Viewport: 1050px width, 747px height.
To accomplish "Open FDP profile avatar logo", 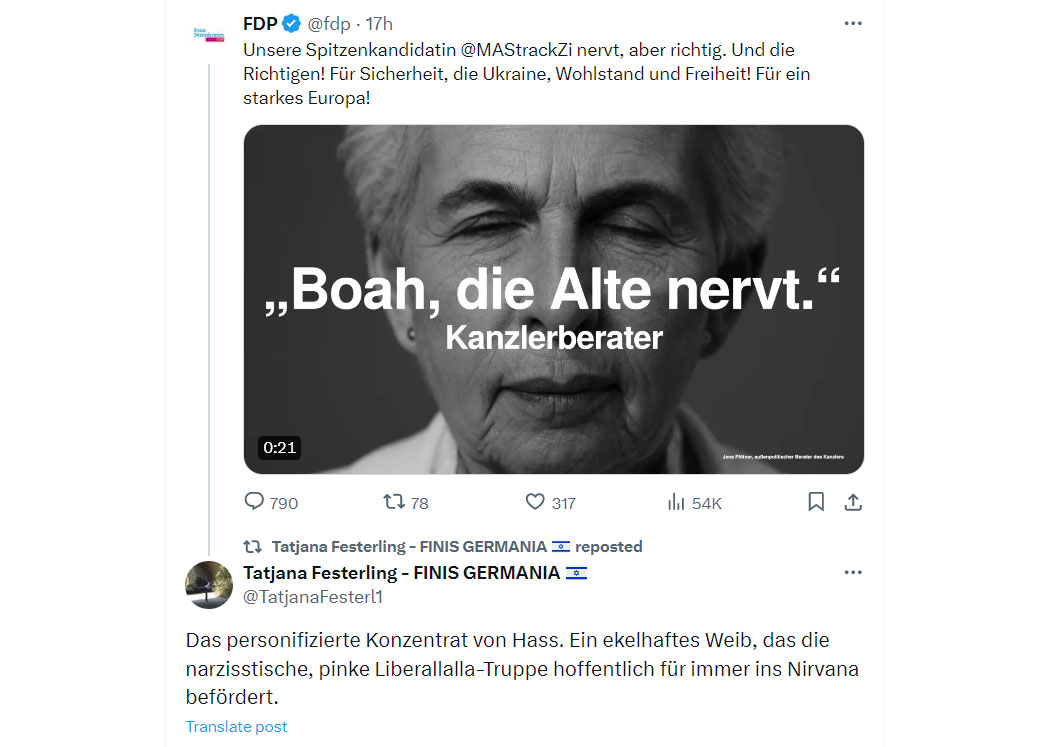I will pos(209,35).
